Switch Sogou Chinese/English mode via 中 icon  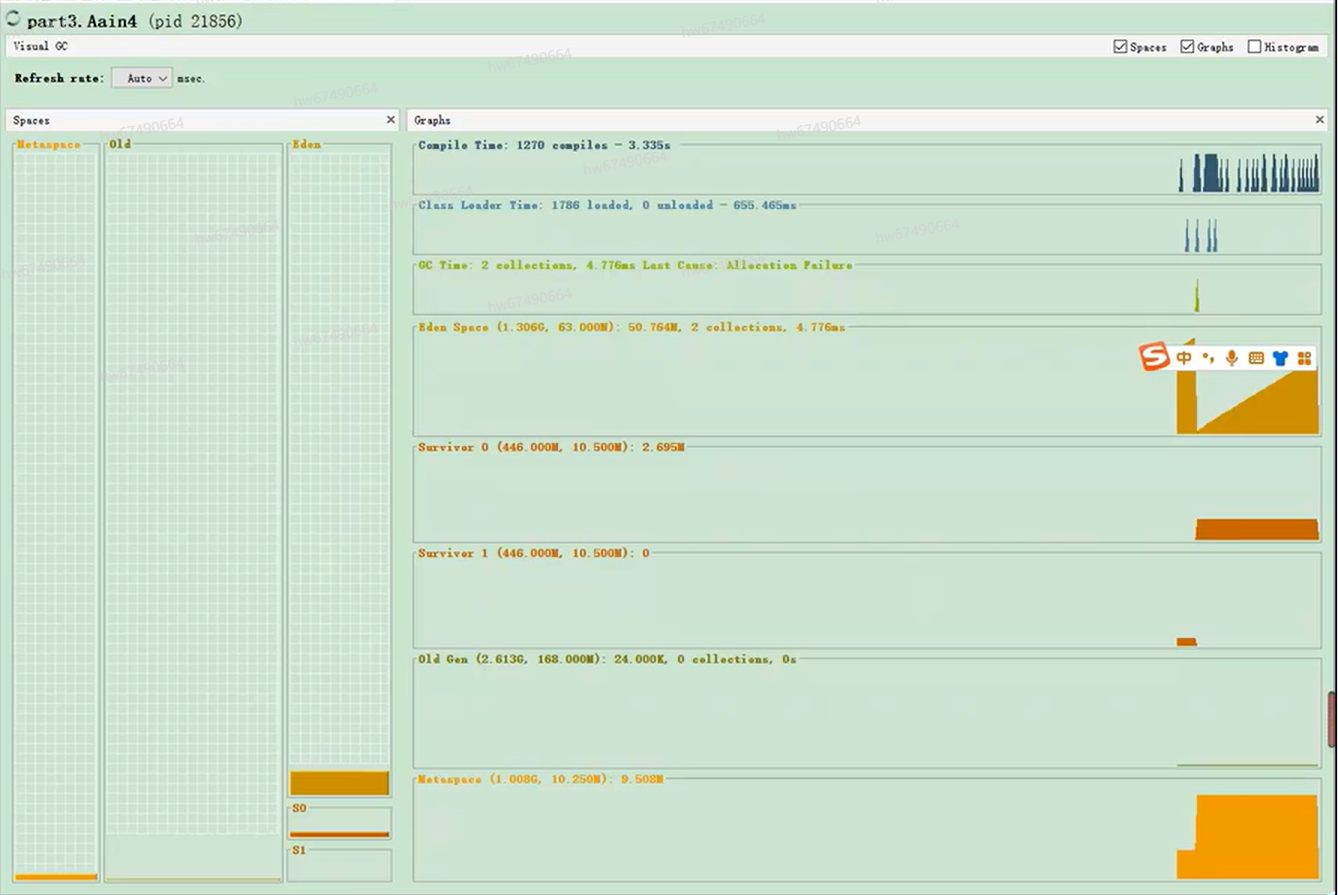pos(1184,358)
